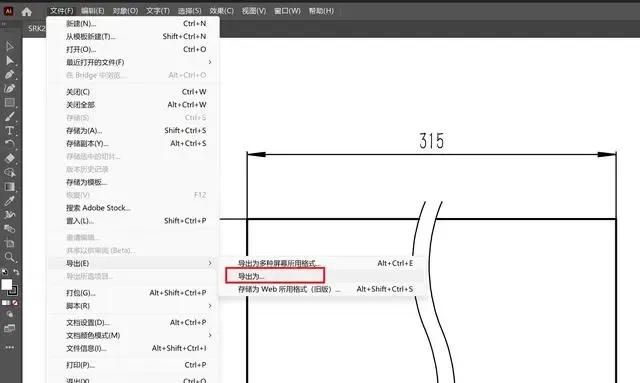Image resolution: width=640 pixels, height=383 pixels.
Task: Expand the 导出(E) submenu
Action: (134, 263)
